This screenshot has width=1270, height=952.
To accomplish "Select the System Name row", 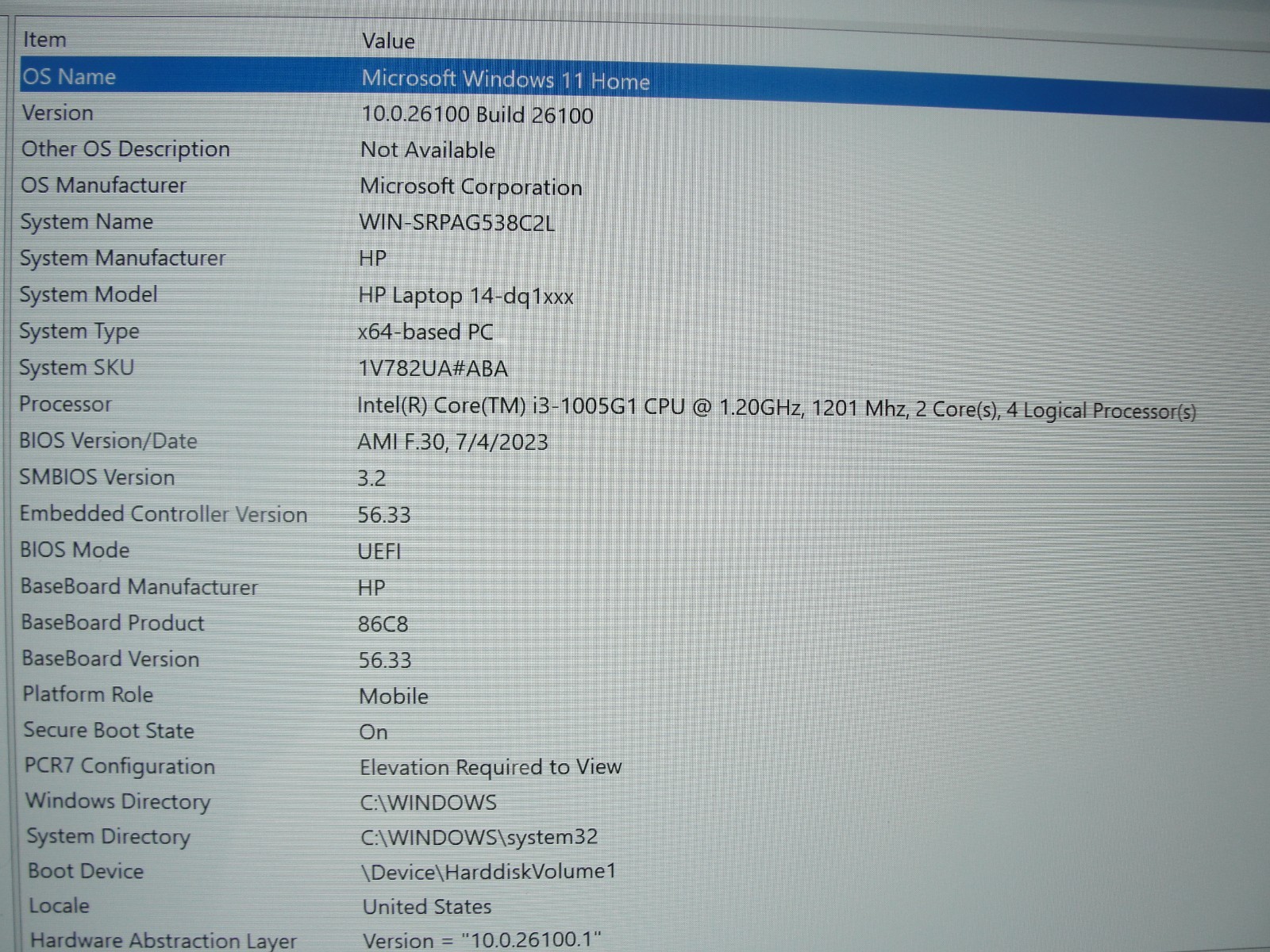I will click(x=87, y=222).
